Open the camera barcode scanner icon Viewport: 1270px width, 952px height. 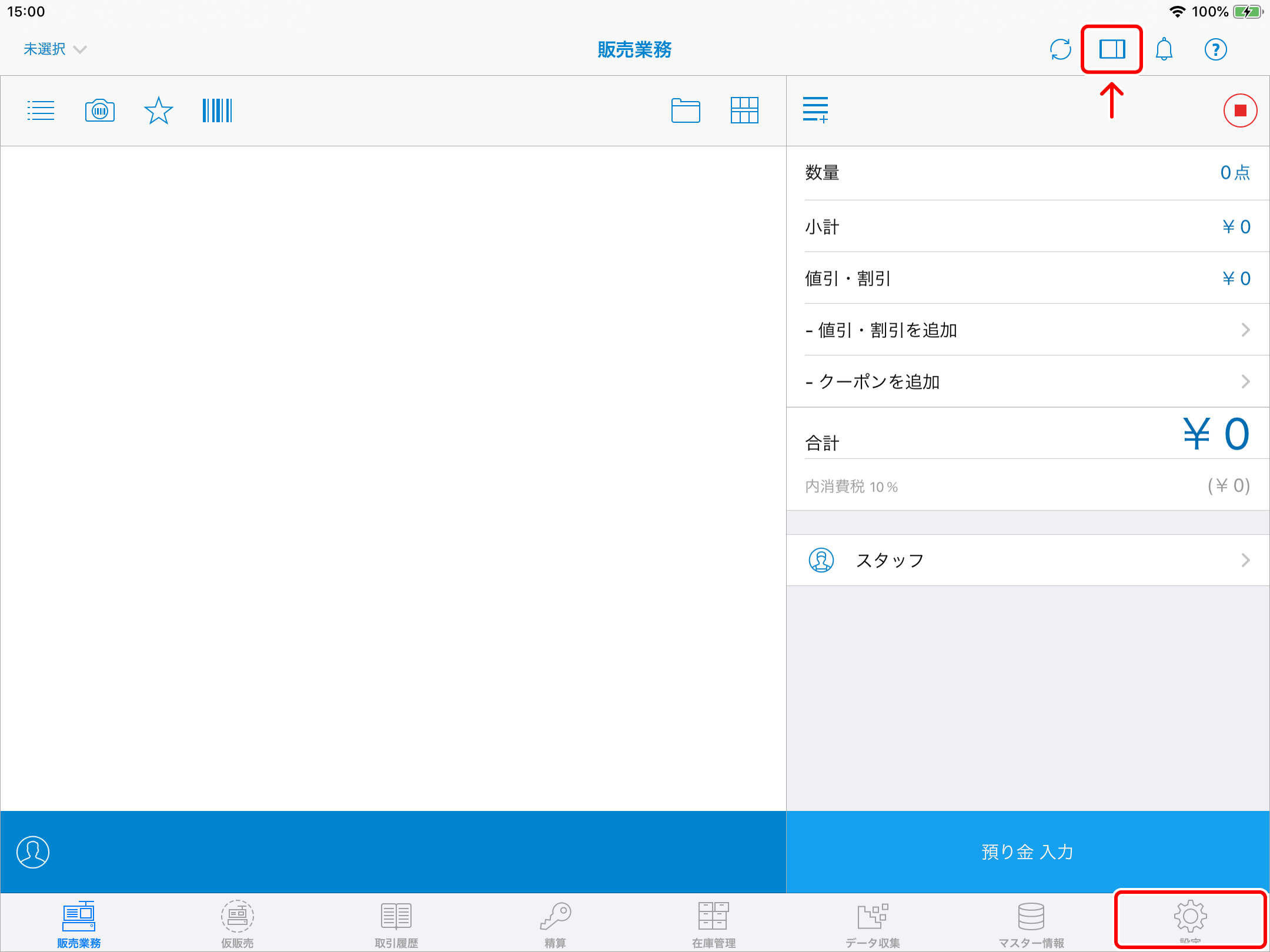[100, 110]
